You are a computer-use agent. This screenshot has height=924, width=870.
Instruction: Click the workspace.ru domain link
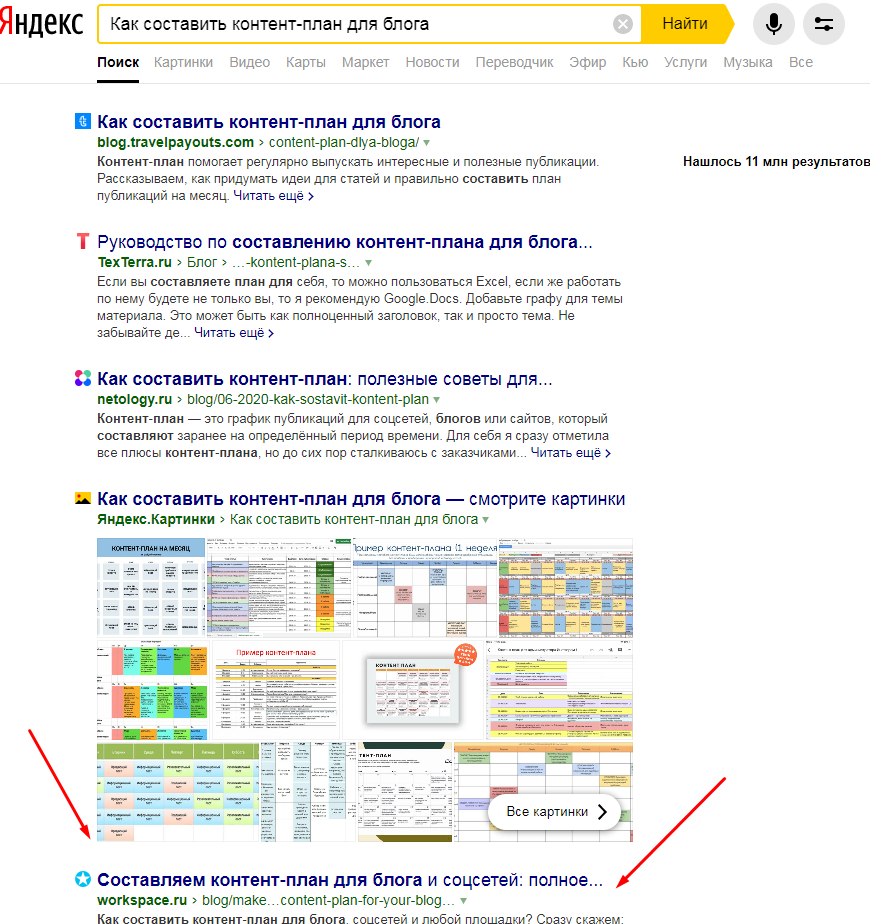coord(142,900)
